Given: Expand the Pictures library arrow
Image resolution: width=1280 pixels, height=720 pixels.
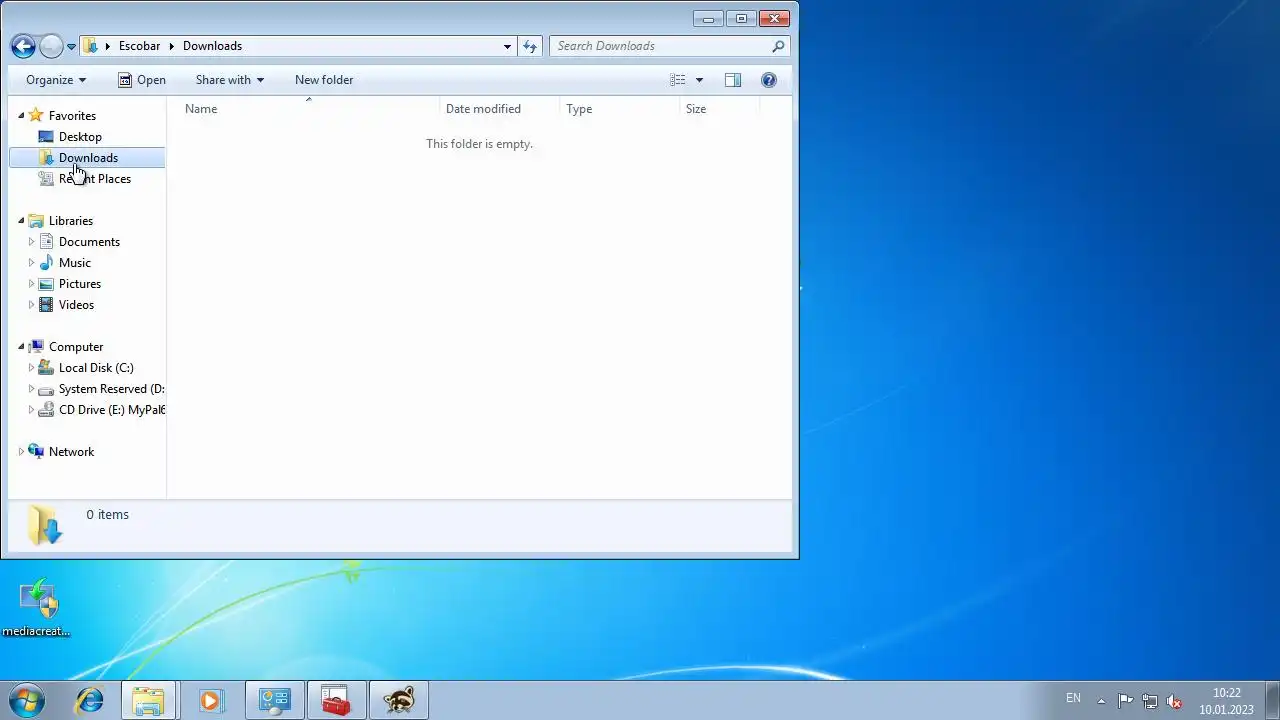Looking at the screenshot, I should (31, 284).
